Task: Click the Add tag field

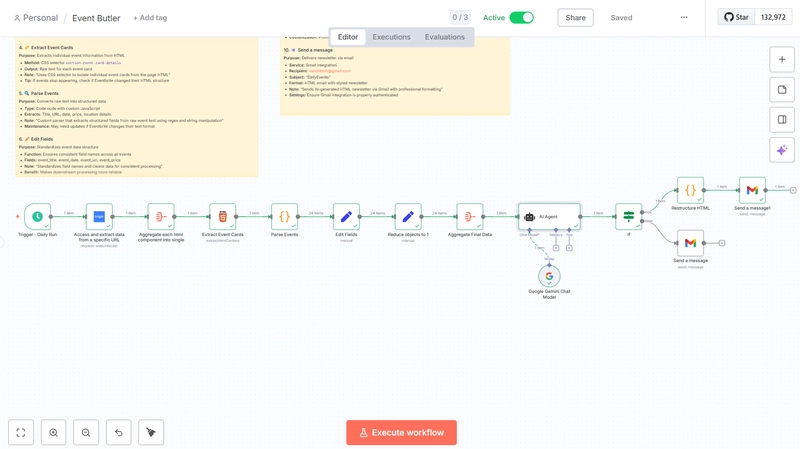Action: (x=150, y=18)
